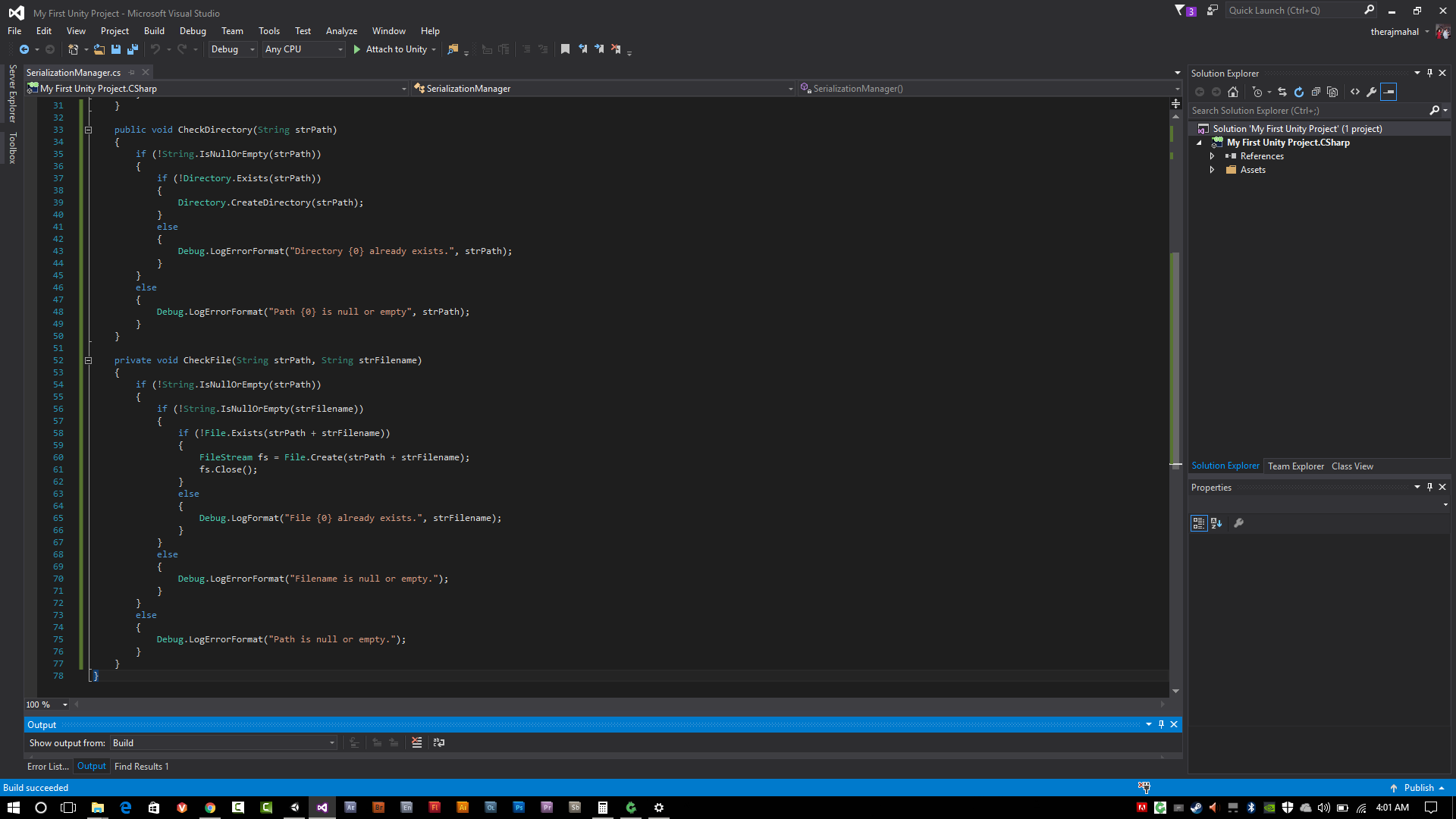Clear all bookmarks icon
1456x819 pixels.
(616, 49)
